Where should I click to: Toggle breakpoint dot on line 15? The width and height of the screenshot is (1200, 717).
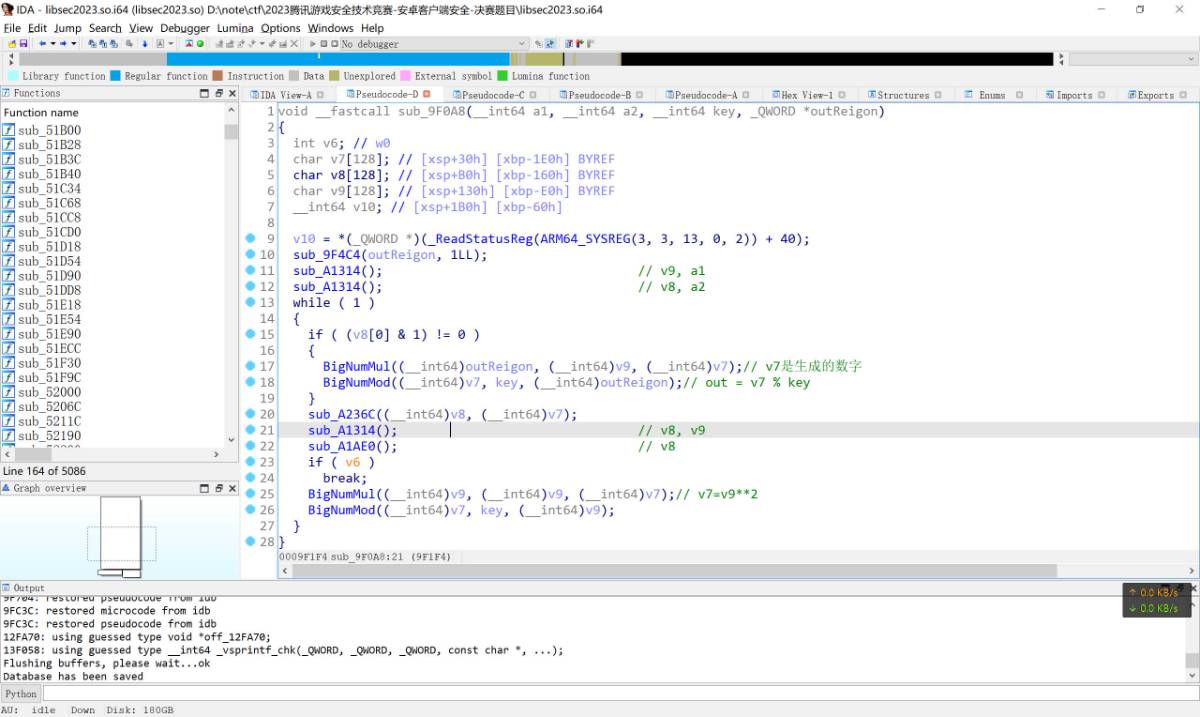250,334
